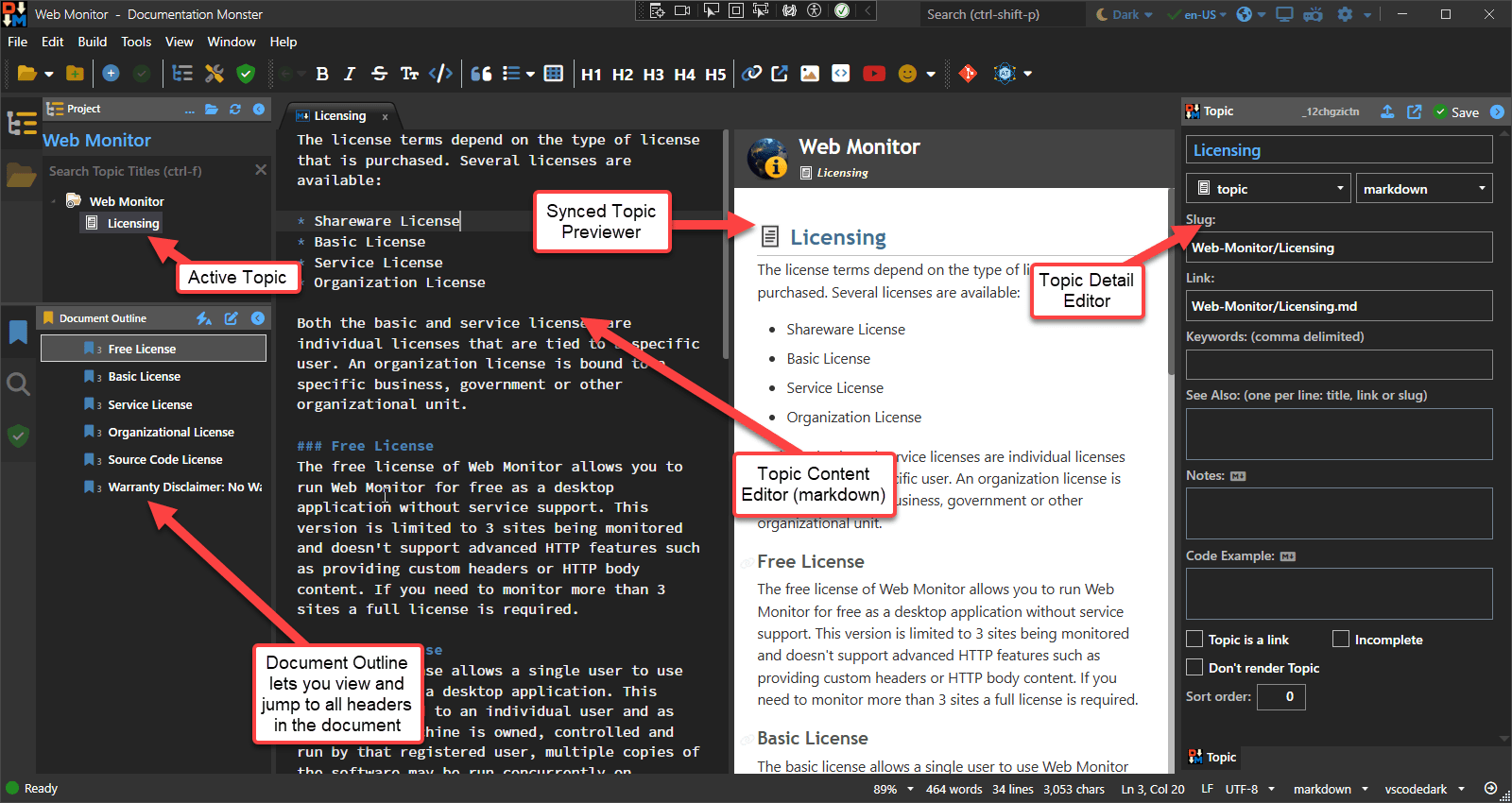Click the Search Topic Titles field
The height and width of the screenshot is (803, 1512).
pos(148,171)
